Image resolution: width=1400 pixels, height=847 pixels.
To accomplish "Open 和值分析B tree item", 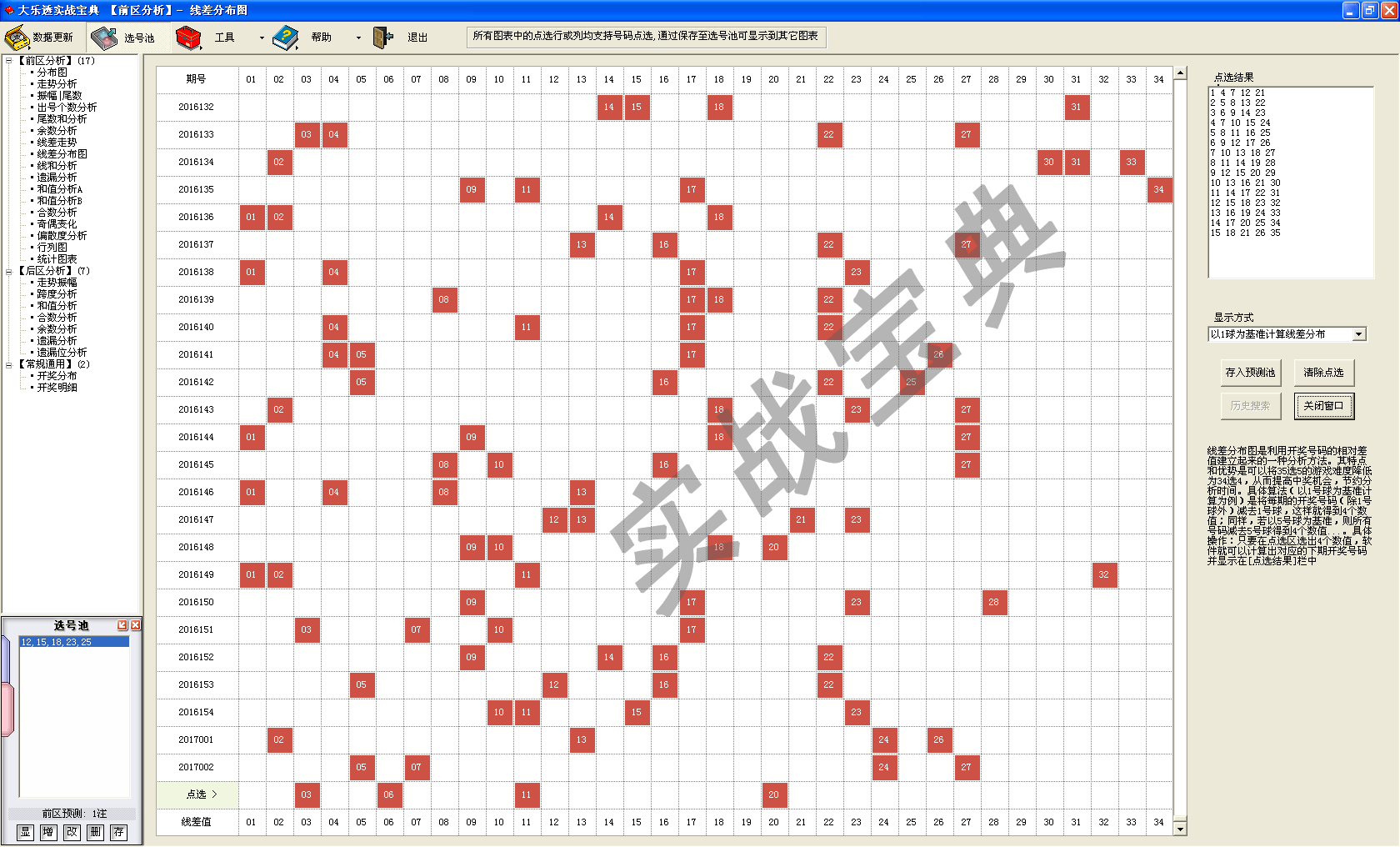I will [59, 201].
